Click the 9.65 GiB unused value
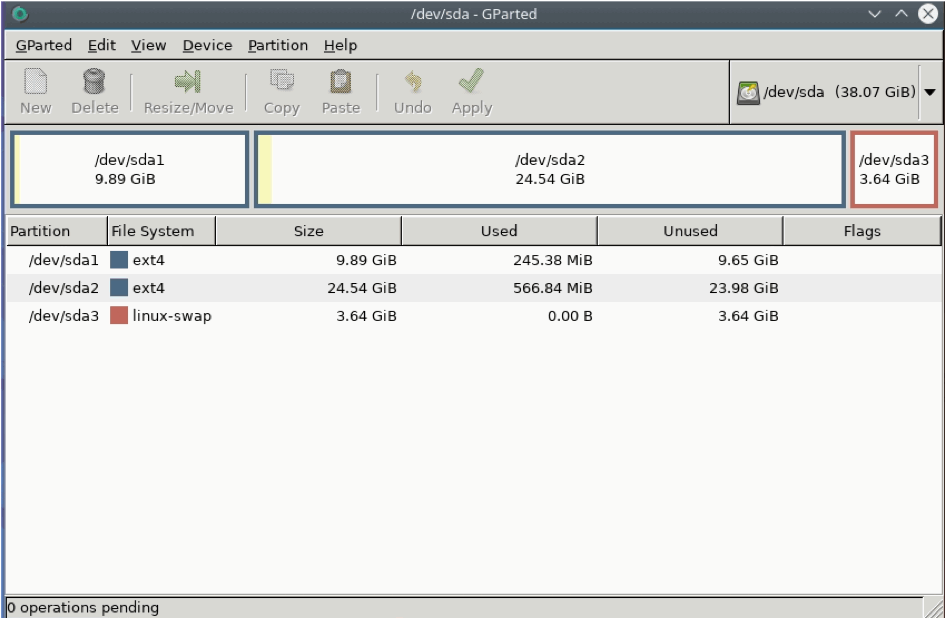This screenshot has height=618, width=945. click(748, 260)
